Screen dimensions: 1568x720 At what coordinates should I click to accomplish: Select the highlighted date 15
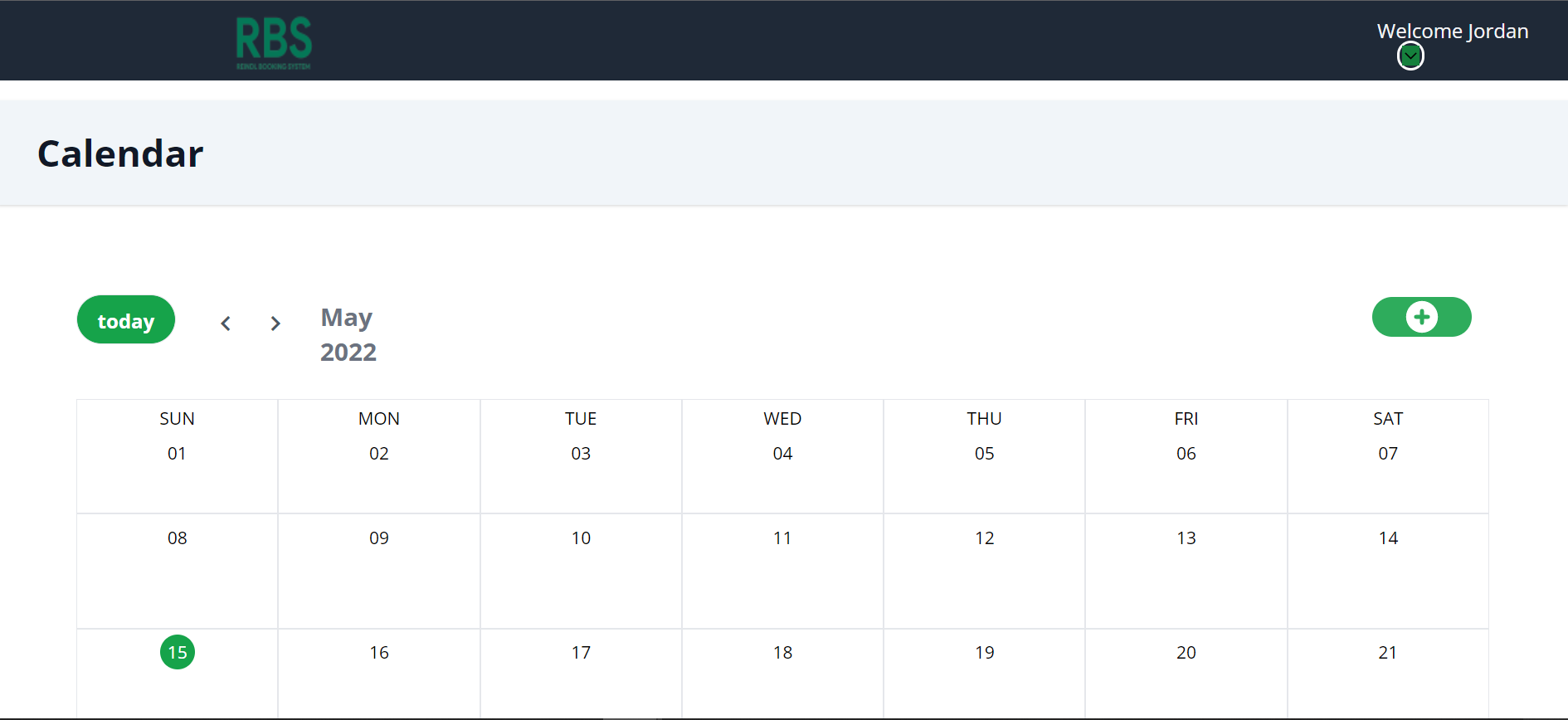pyautogui.click(x=178, y=652)
